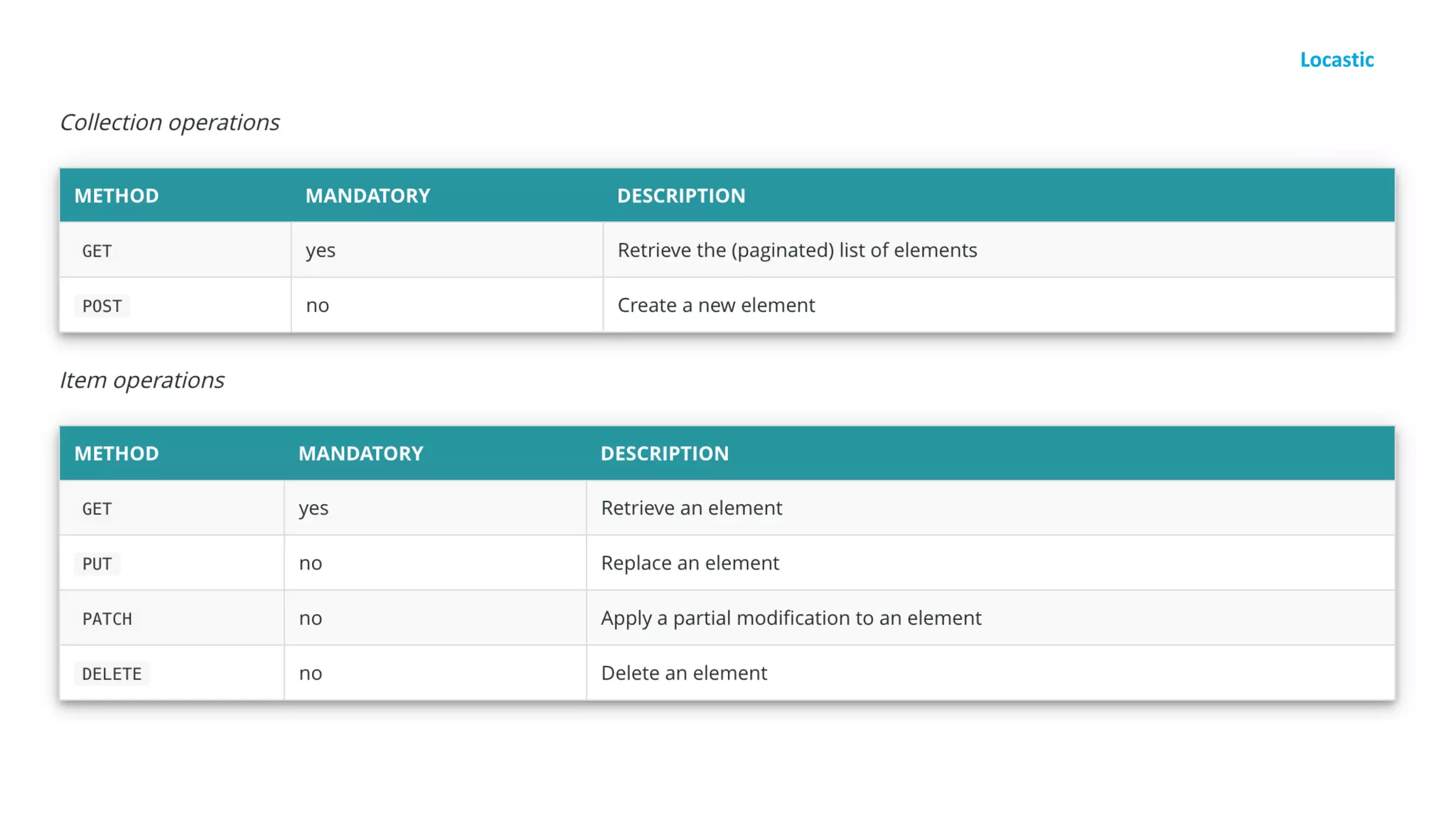
Task: Select 'Apply a partial modification to an element'
Action: point(791,618)
